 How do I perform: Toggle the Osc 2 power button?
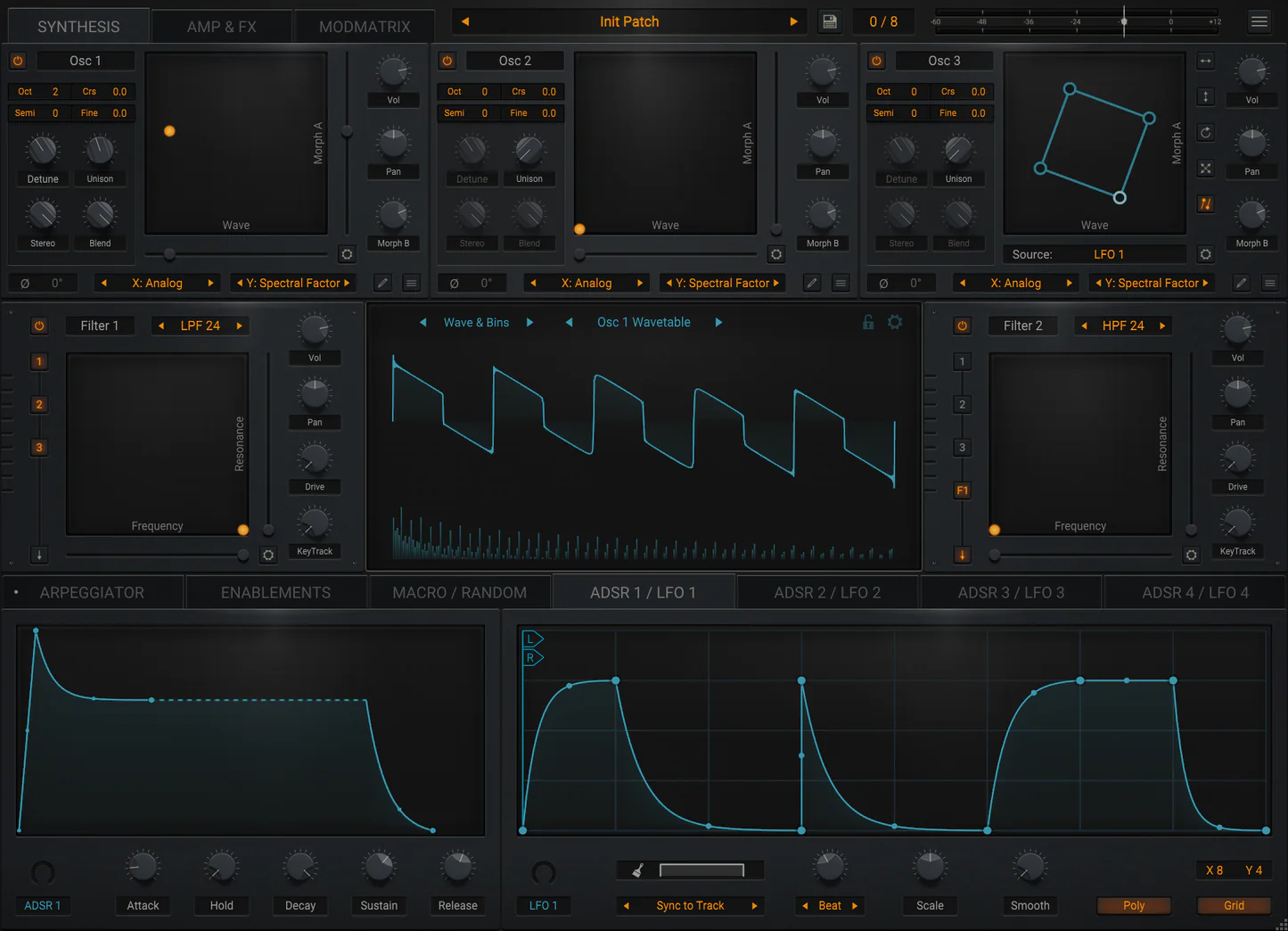(447, 61)
